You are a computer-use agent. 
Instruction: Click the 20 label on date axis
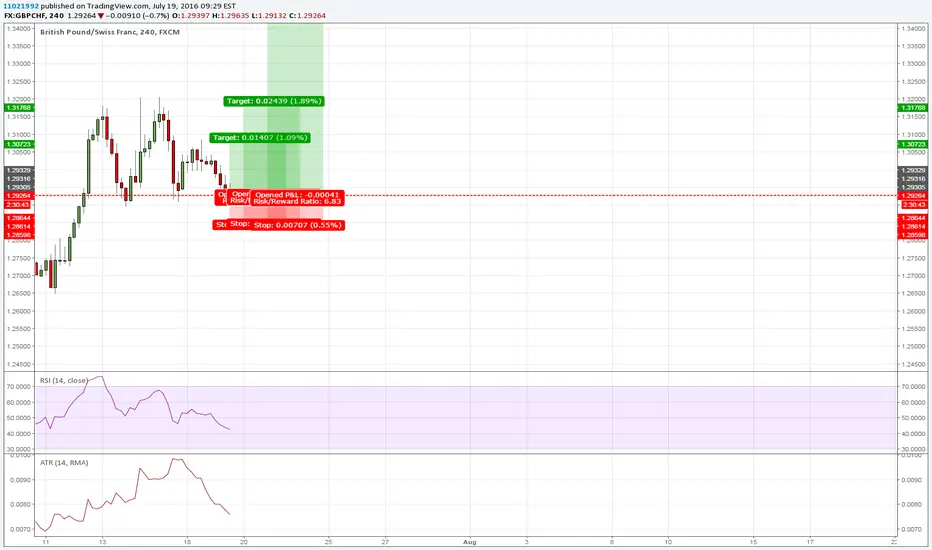pos(244,542)
